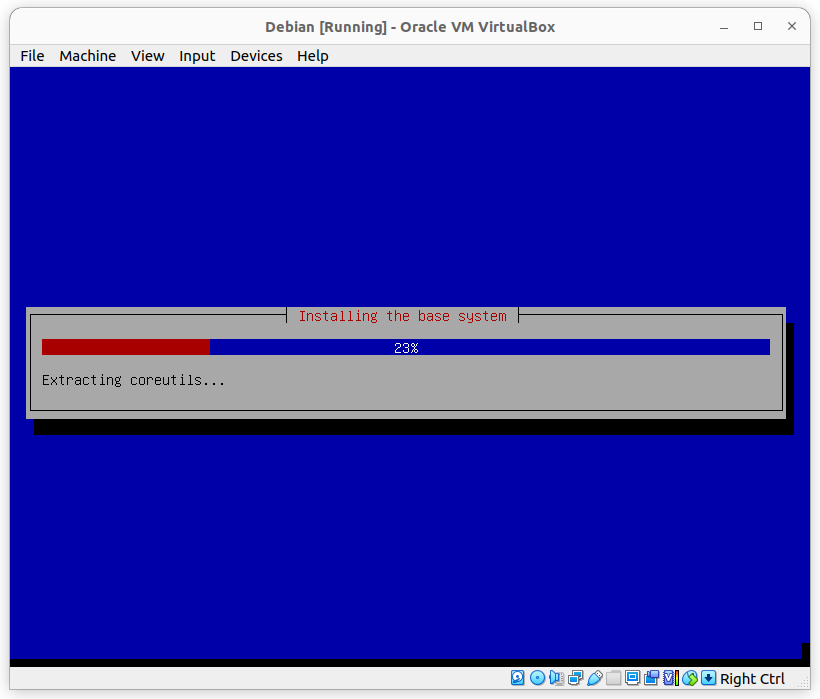Open the File menu
The height and width of the screenshot is (699, 820).
tap(31, 56)
